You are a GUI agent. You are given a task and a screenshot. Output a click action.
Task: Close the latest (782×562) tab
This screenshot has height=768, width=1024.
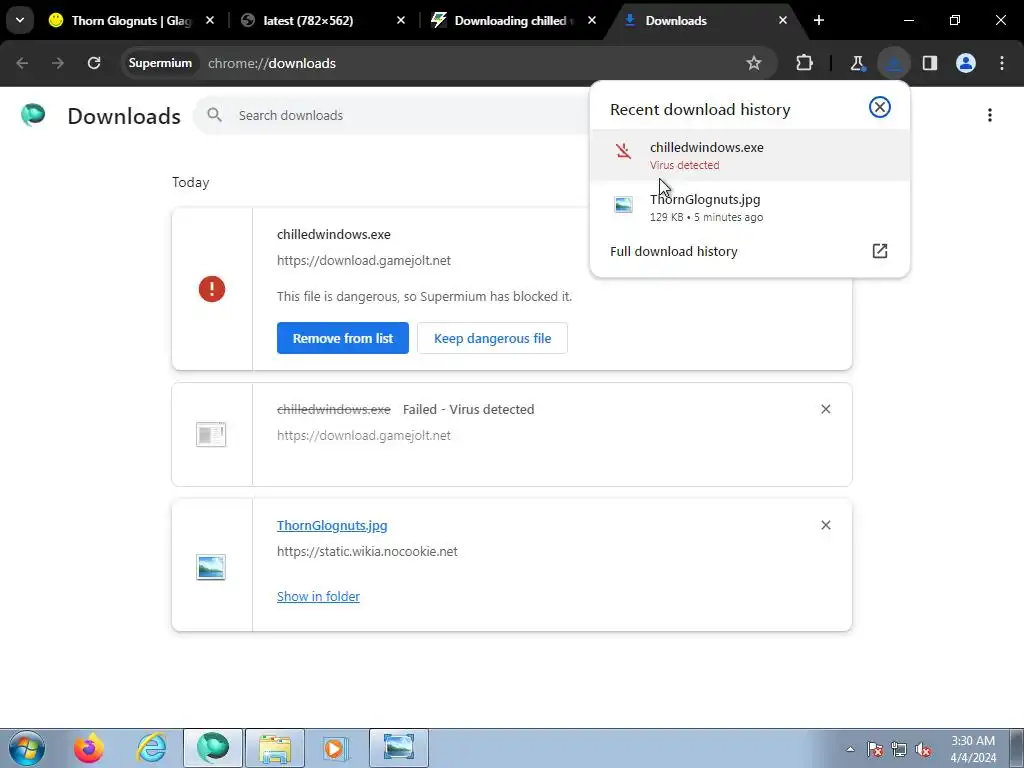pos(401,20)
